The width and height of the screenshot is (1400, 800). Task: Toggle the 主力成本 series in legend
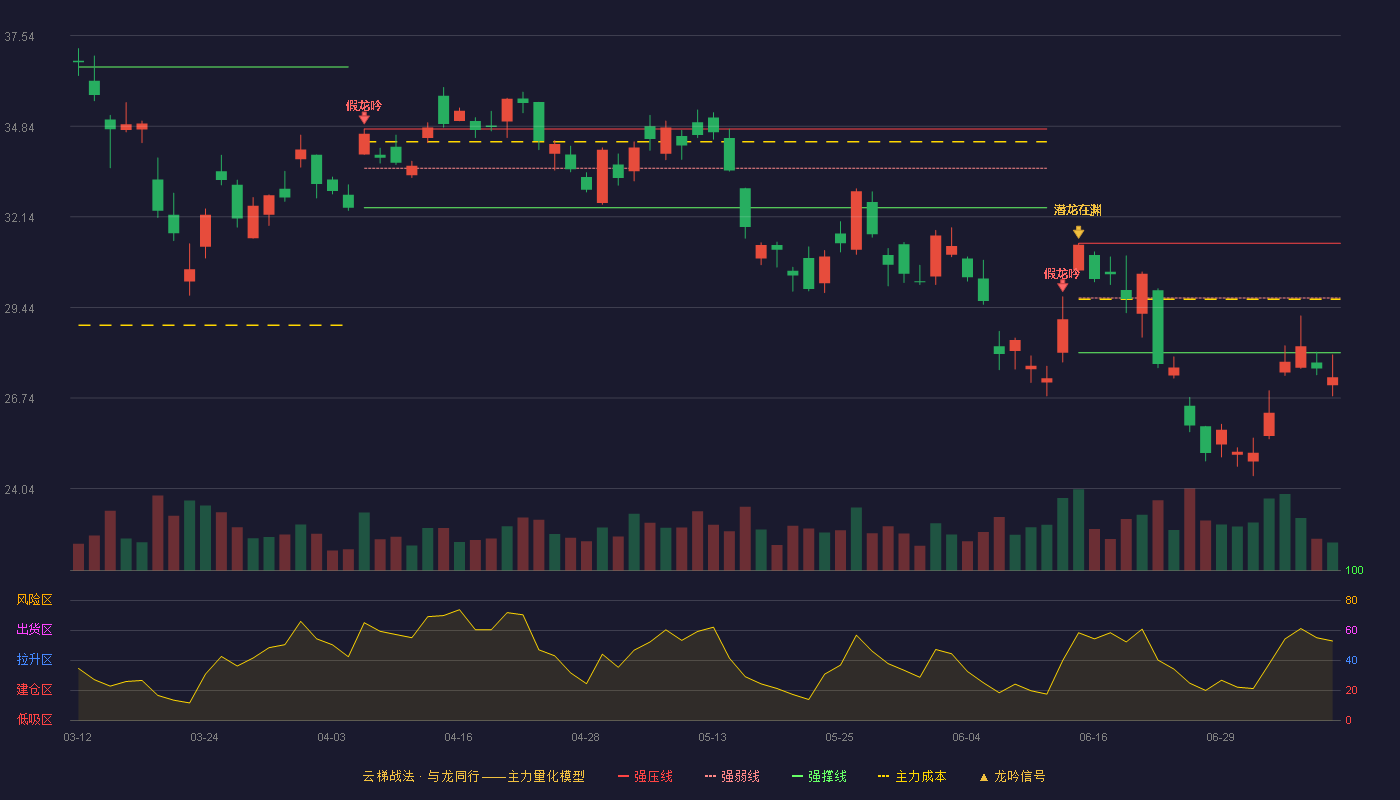tap(920, 777)
